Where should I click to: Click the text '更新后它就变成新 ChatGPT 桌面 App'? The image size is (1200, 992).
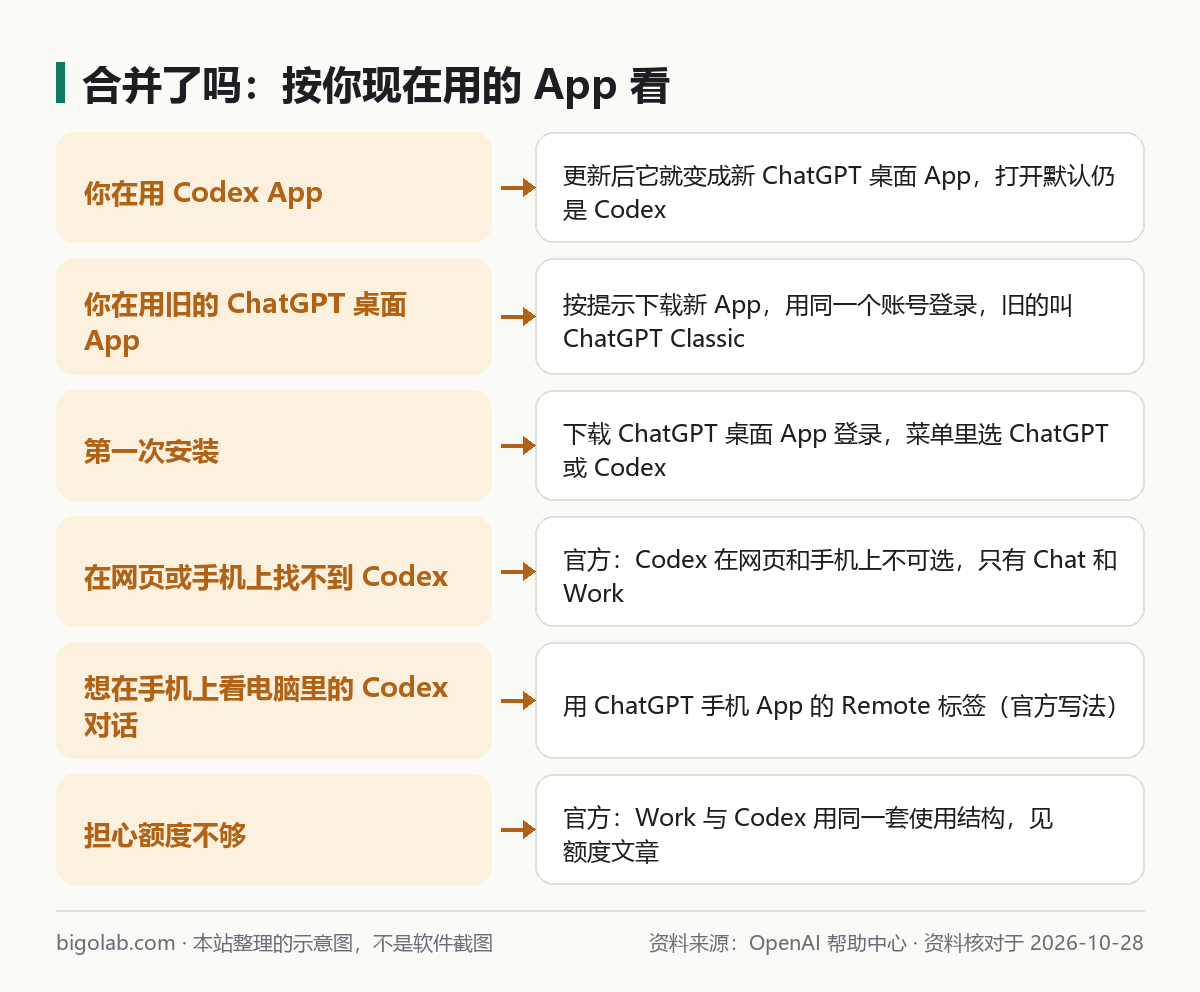tap(767, 177)
